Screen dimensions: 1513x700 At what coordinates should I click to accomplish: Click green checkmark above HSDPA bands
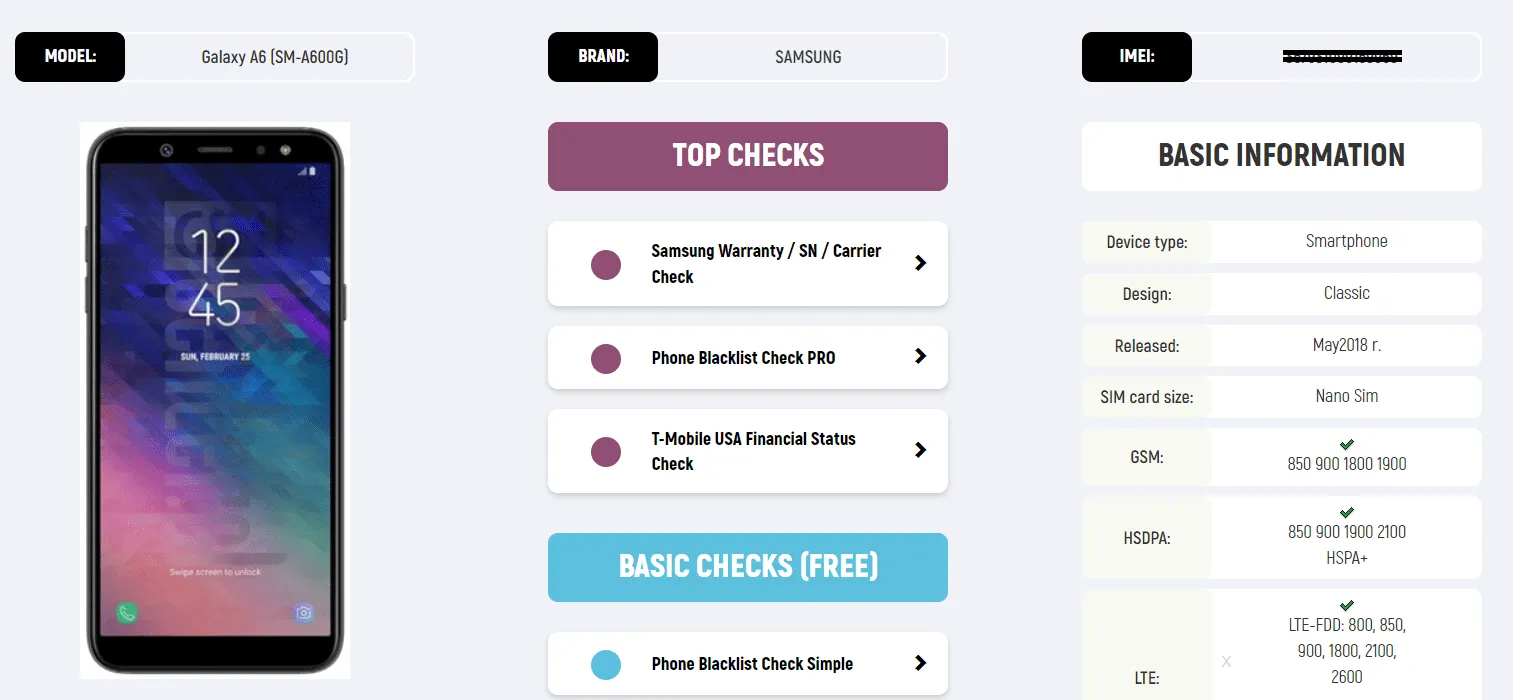tap(1347, 512)
